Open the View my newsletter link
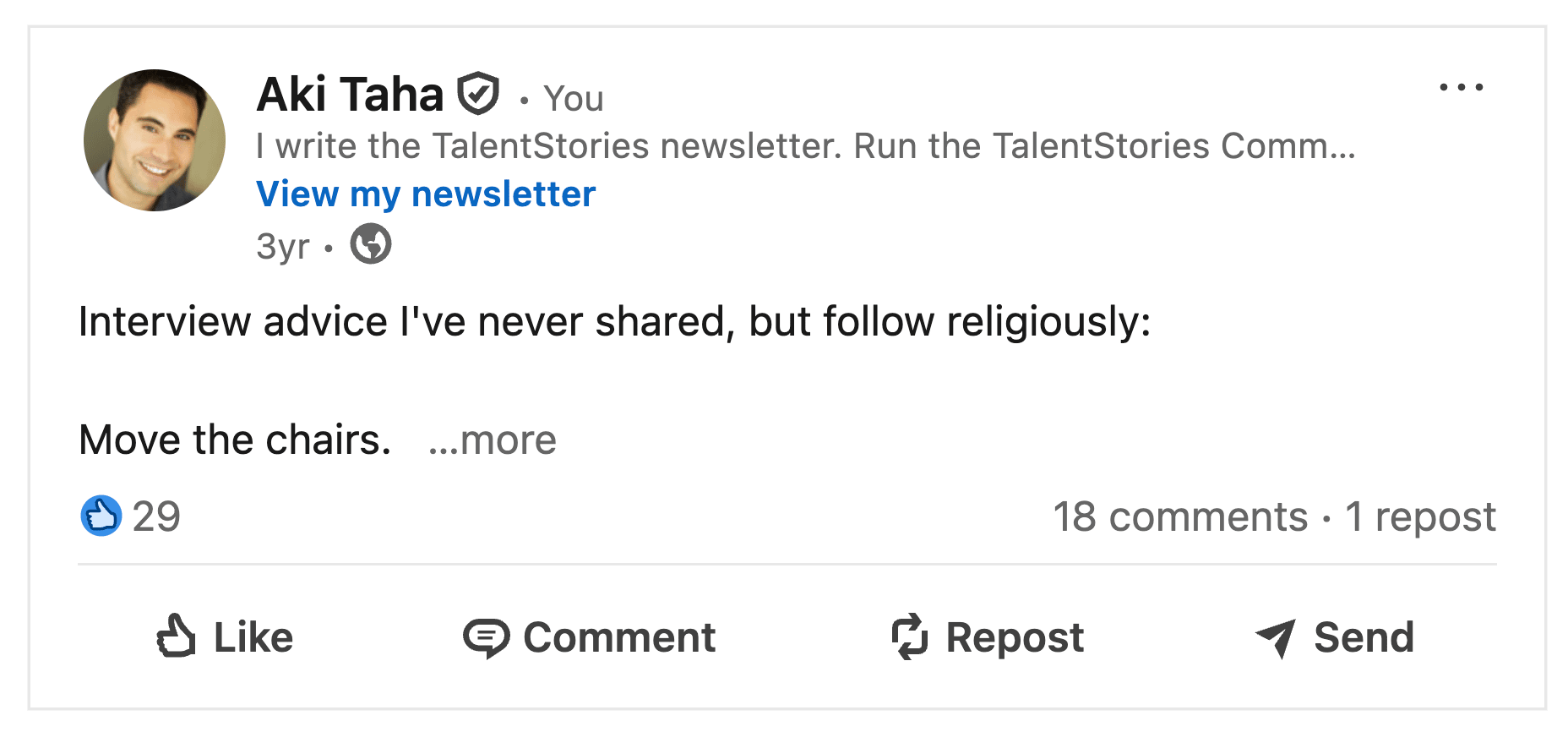Screen dimensions: 1568x732 [x=426, y=194]
